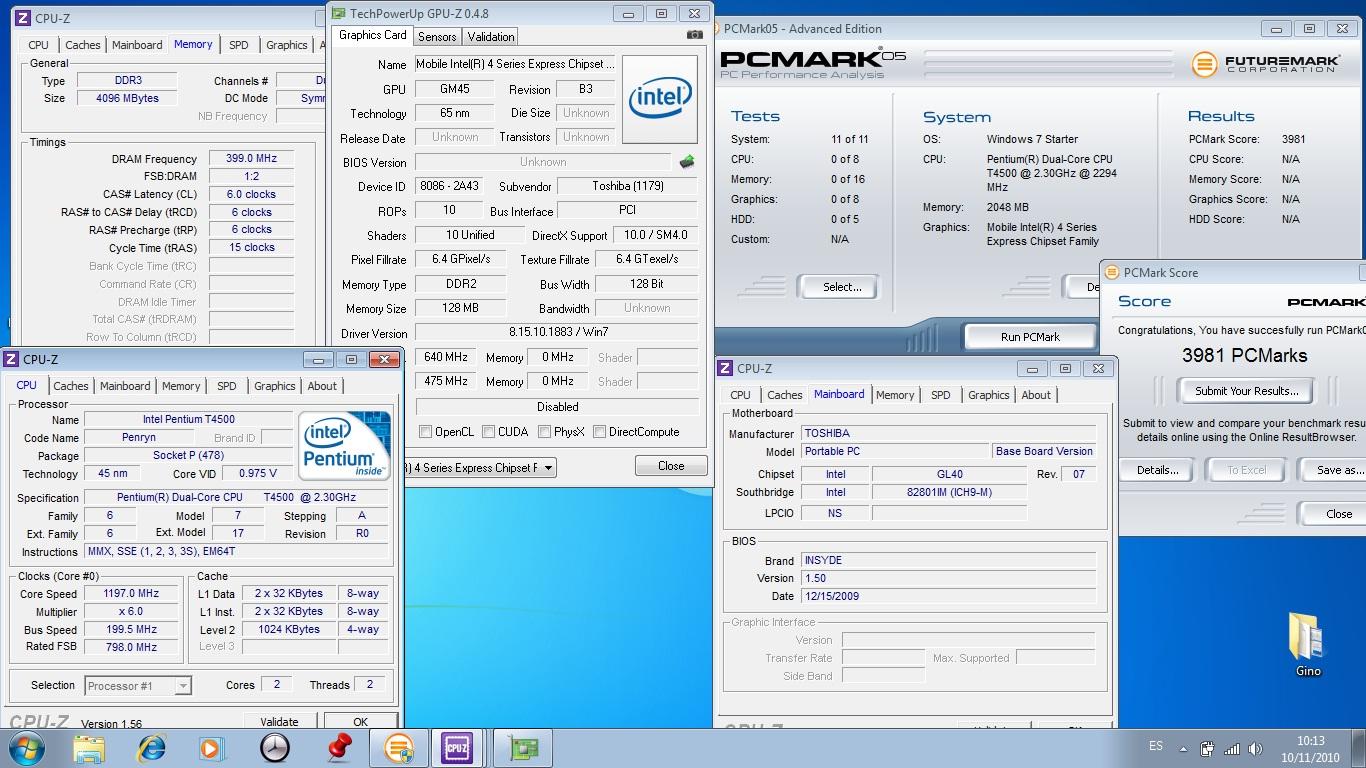The height and width of the screenshot is (768, 1366).
Task: Enable the DirectCompute checkbox
Action: [x=599, y=432]
